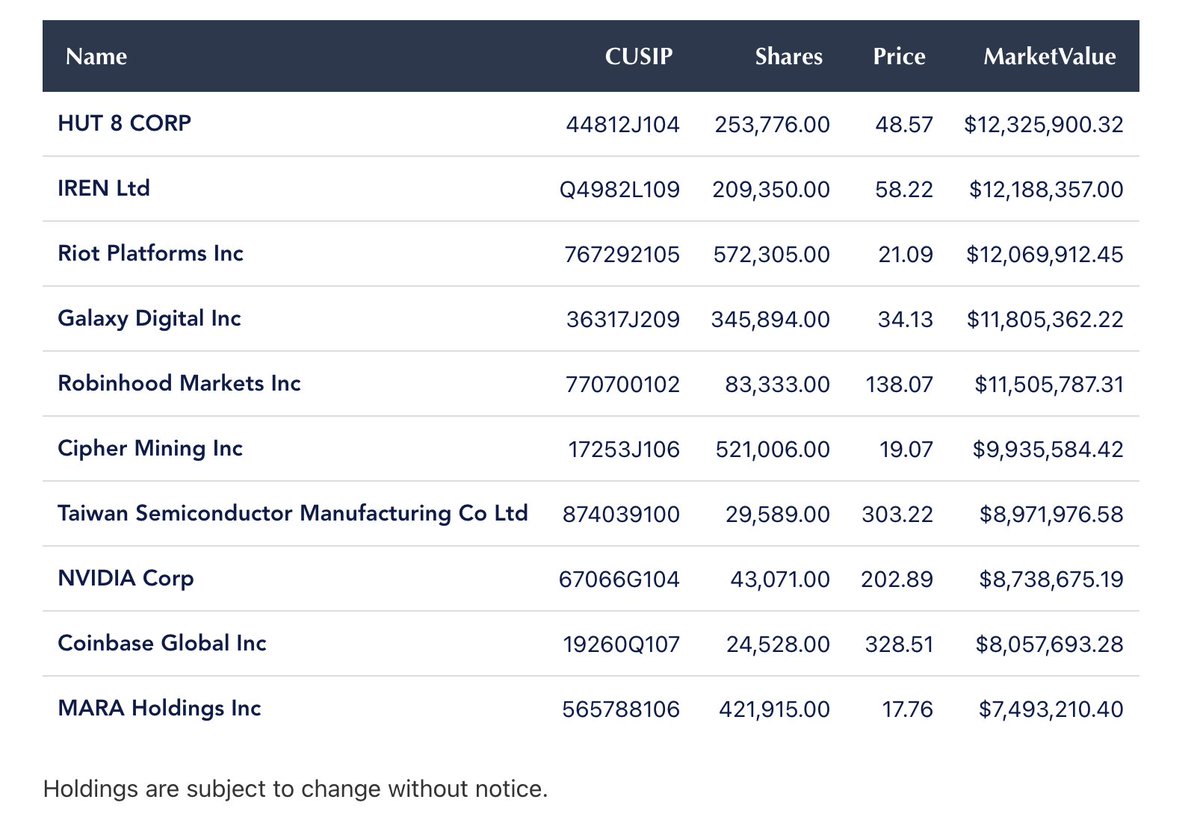Image resolution: width=1200 pixels, height=823 pixels.
Task: Click market value $8,971,976.58
Action: point(1051,515)
